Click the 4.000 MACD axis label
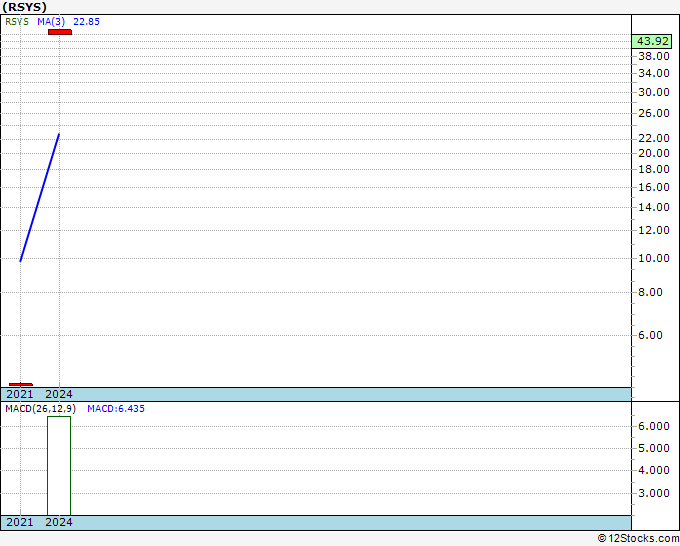680x546 pixels. (x=654, y=471)
